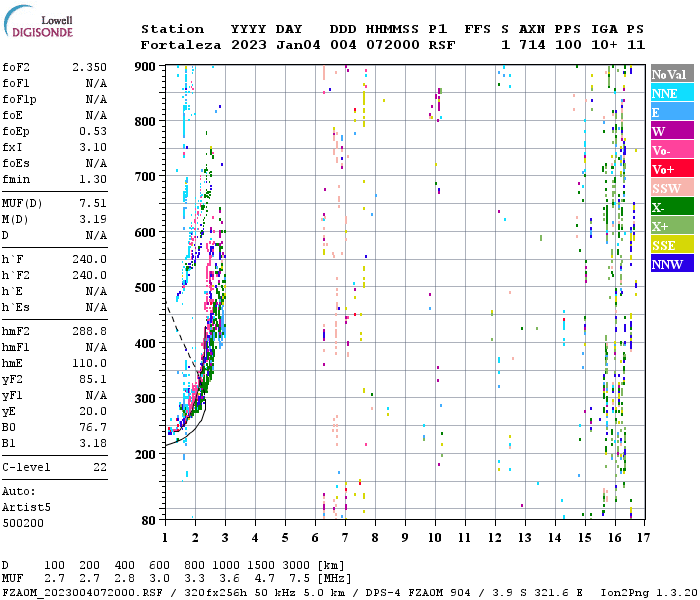Select the E blue legend swatch
The height and width of the screenshot is (600, 700).
672,112
